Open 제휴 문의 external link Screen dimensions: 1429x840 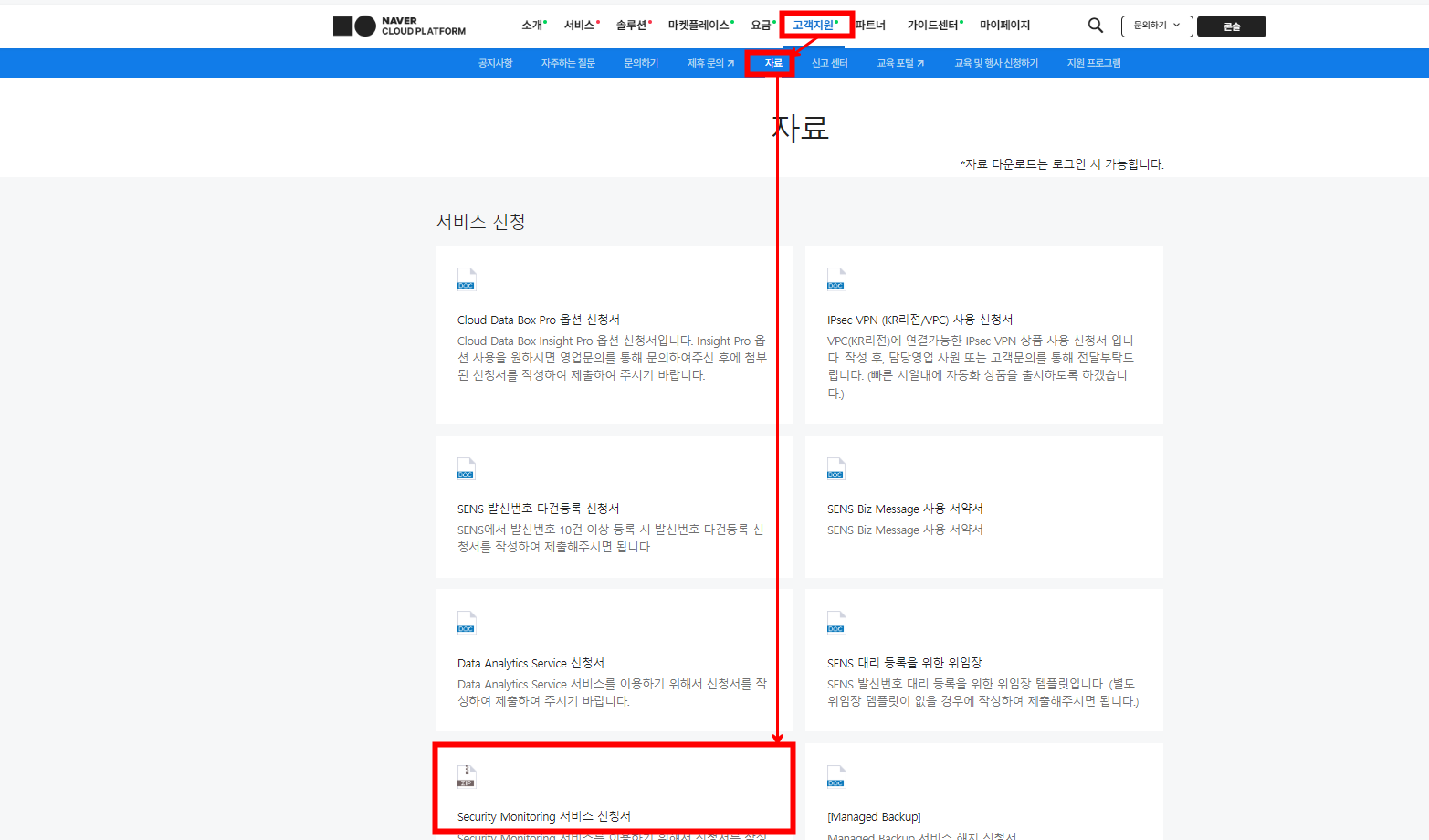[x=710, y=63]
